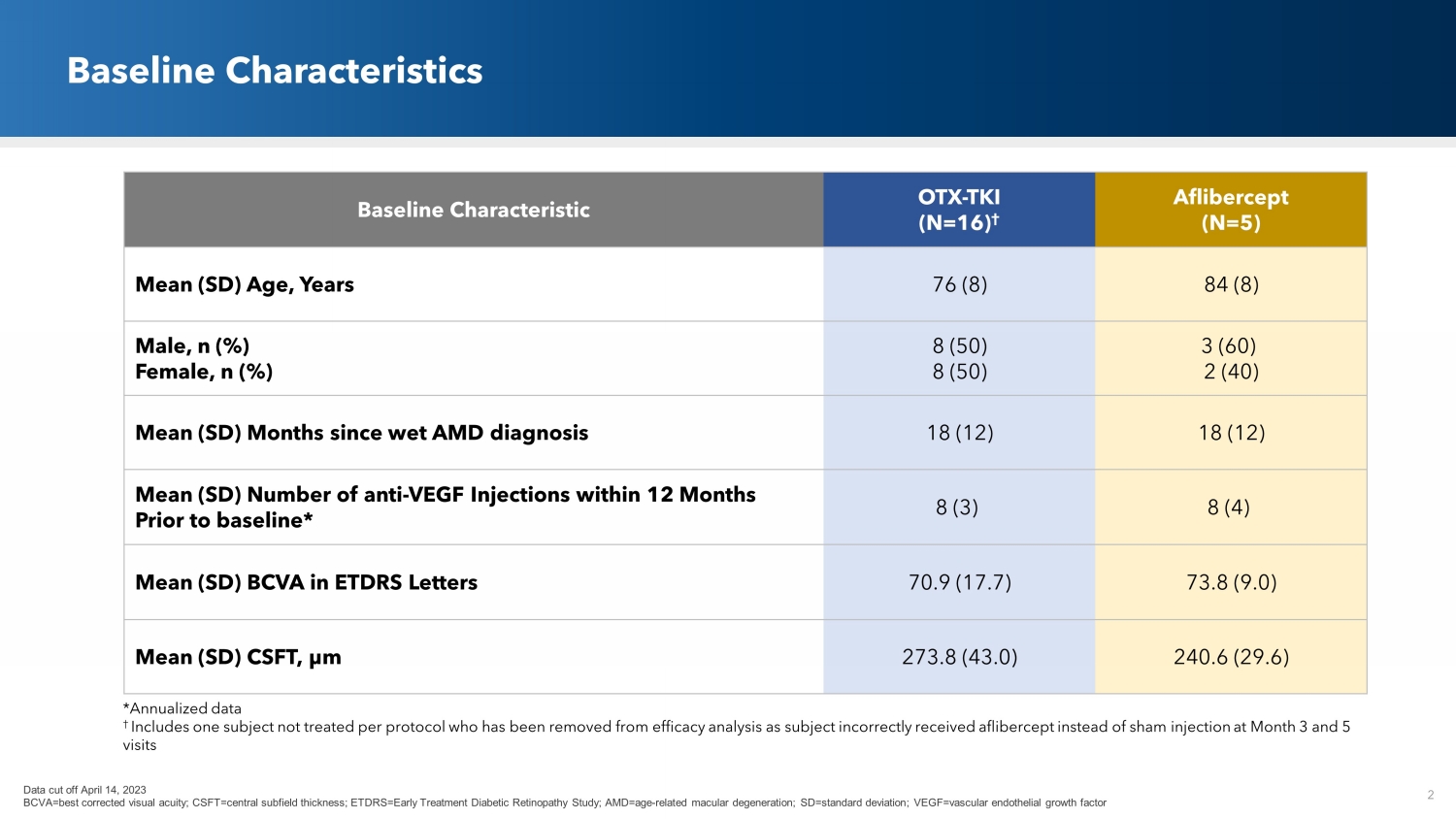Click the Aflibercept injections value 8 (4)
The image size is (1456, 819).
[1229, 508]
